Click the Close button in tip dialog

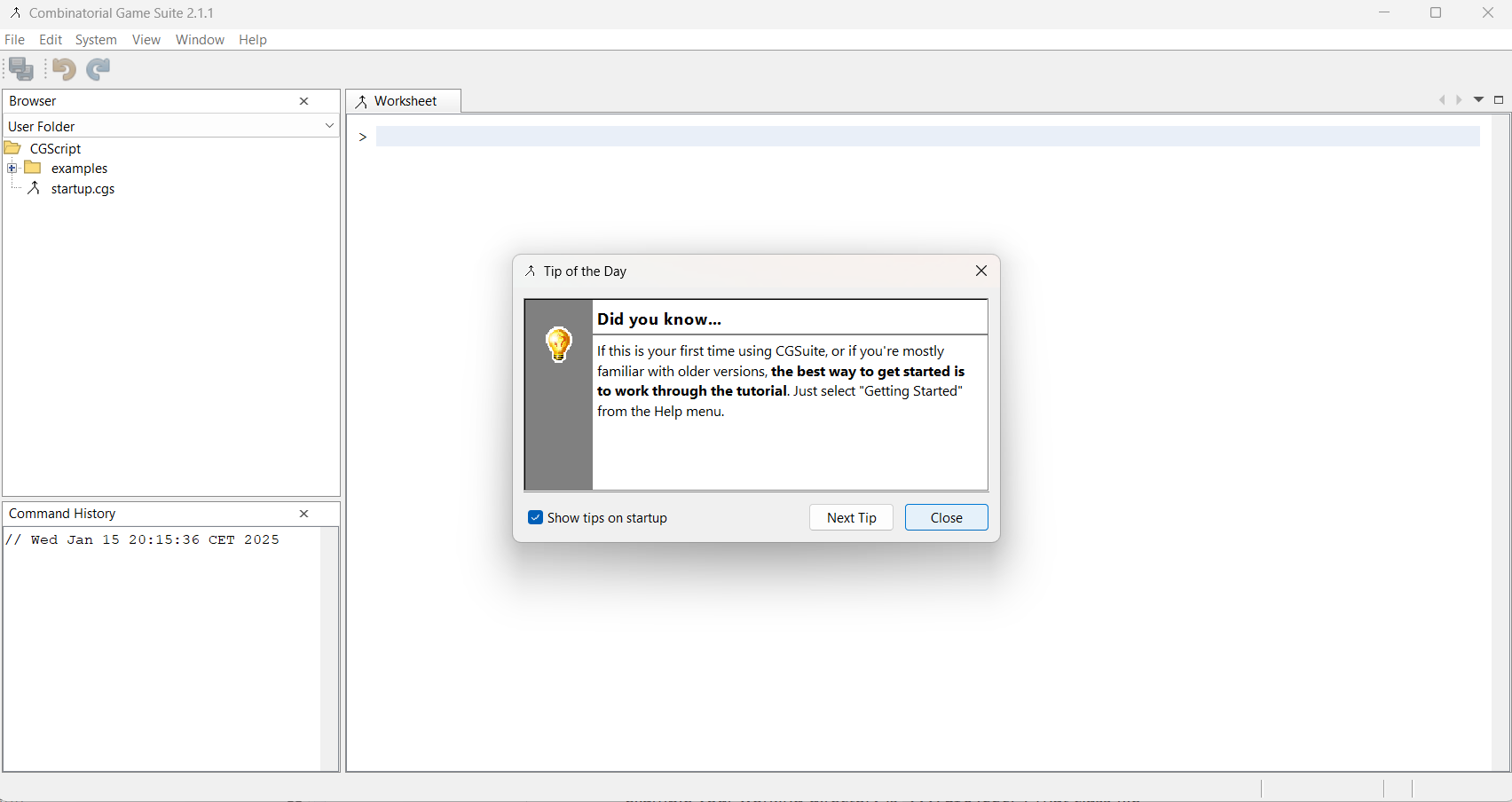[x=946, y=517]
